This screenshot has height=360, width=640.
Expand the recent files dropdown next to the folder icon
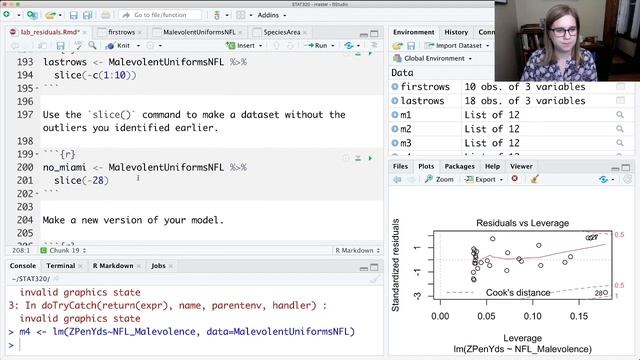[x=60, y=15]
